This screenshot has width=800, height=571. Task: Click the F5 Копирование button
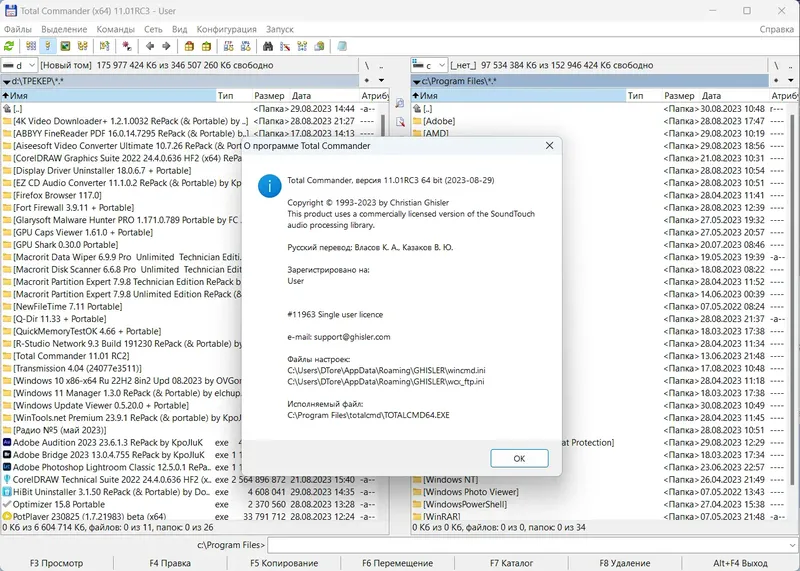pos(284,563)
